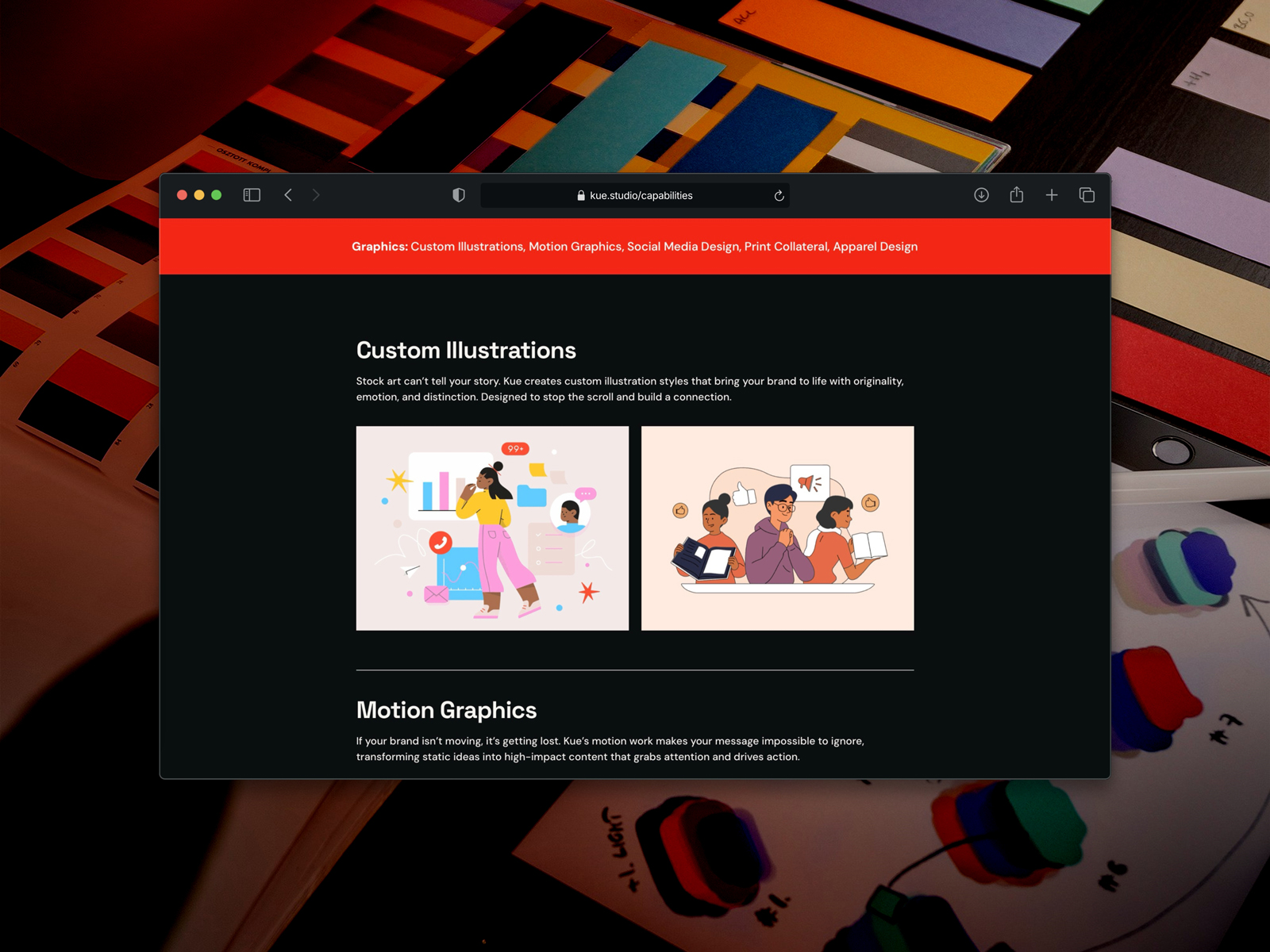Go back with the left arrow
Screen dimensions: 1270x952
(x=288, y=195)
